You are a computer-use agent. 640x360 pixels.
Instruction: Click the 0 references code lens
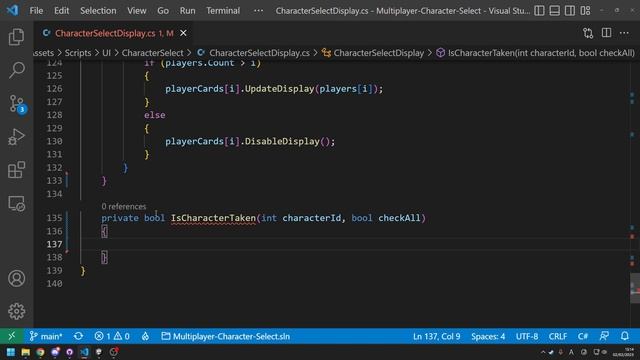point(124,207)
